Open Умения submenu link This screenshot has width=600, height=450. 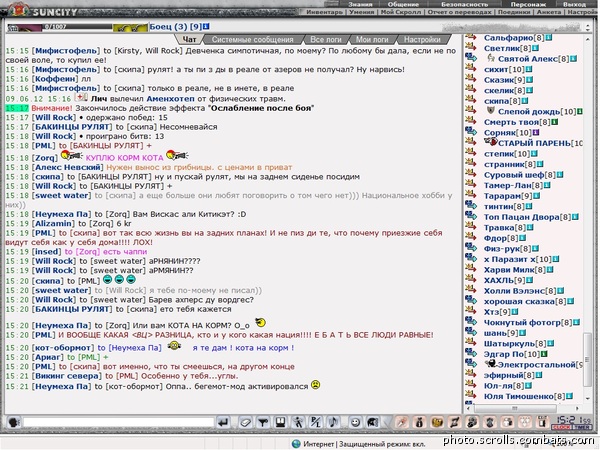coord(362,12)
